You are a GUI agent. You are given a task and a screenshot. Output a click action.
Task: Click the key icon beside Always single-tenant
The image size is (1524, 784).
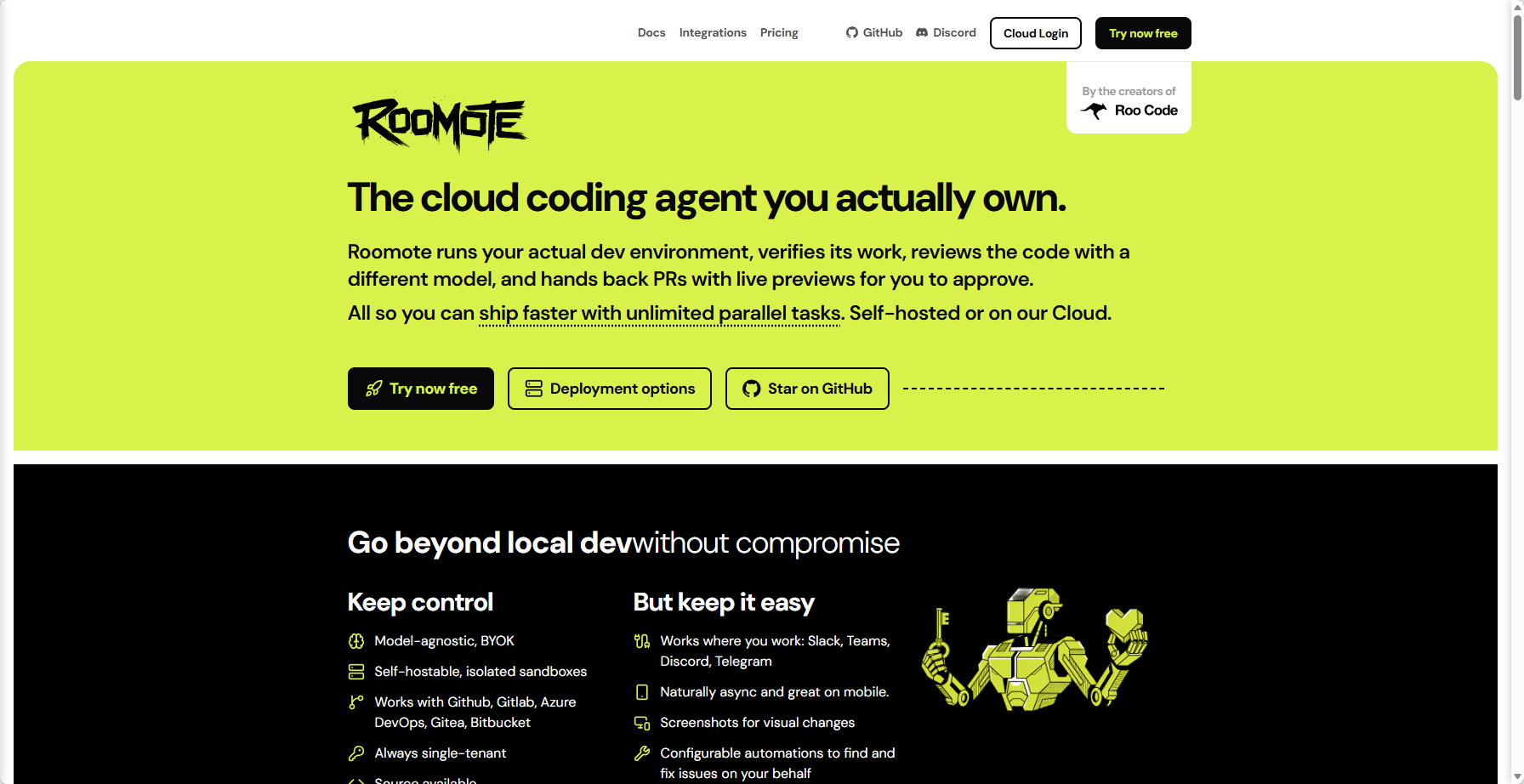(356, 753)
